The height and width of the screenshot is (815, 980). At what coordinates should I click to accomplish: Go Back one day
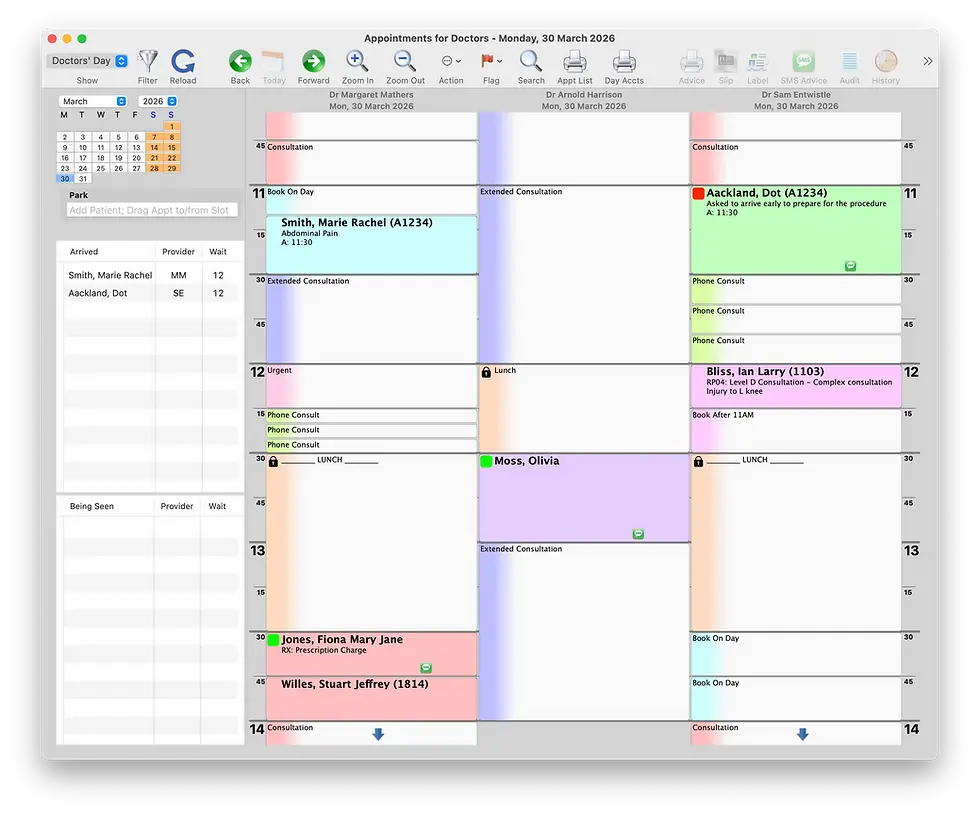(x=240, y=61)
